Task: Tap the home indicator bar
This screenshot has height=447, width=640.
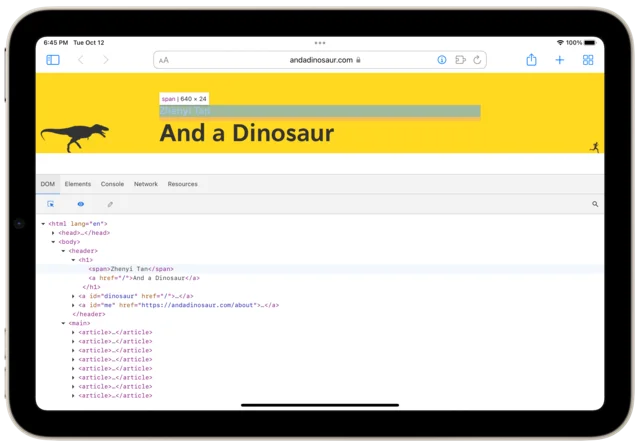Action: [x=320, y=405]
